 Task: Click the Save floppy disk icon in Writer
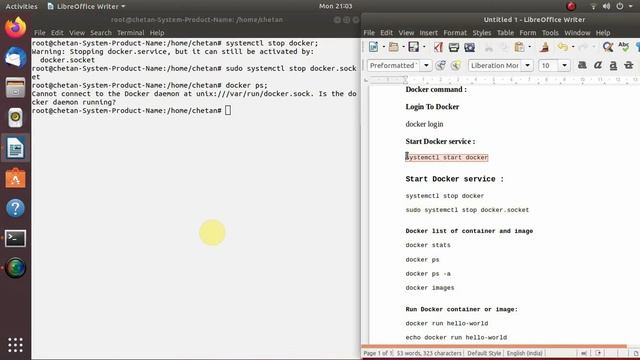click(x=413, y=47)
